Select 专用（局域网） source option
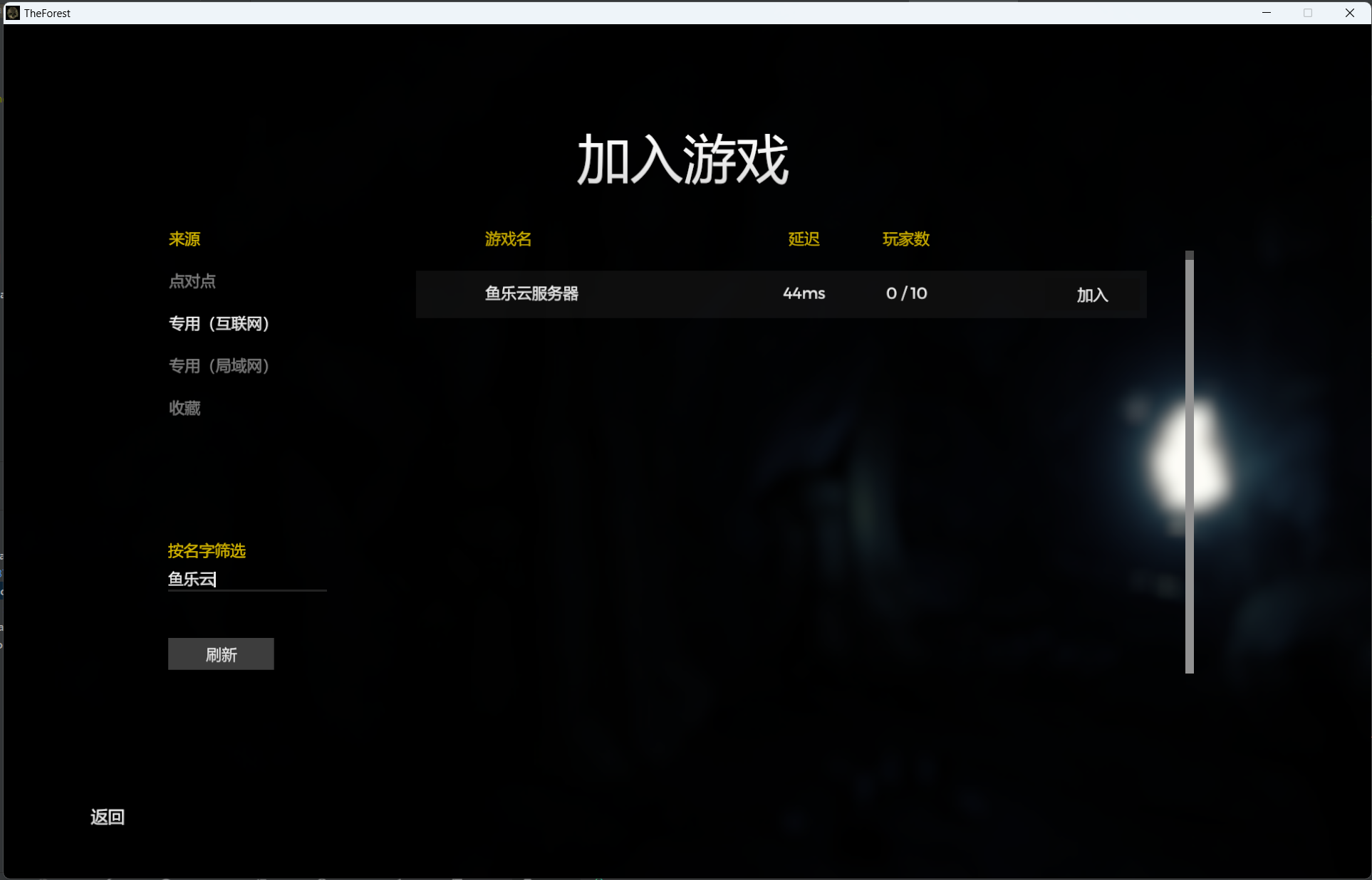 [x=219, y=366]
